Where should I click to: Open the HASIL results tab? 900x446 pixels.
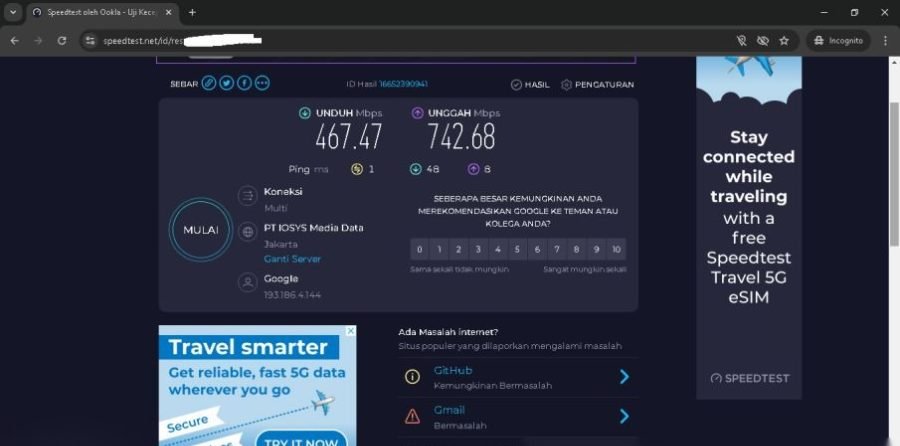tap(530, 84)
